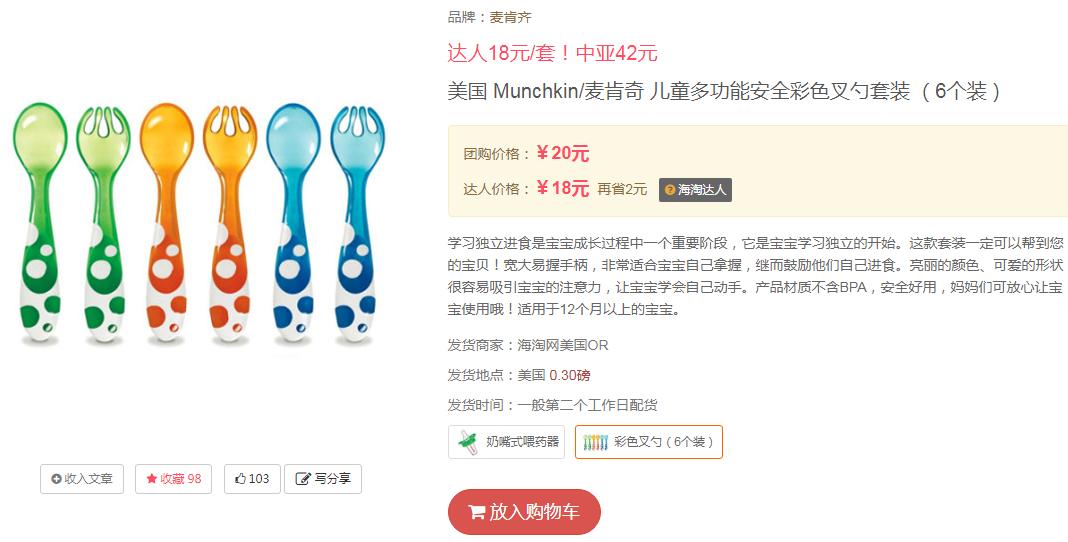Select the 彩色叉勺（6个装）product option
Screen dimensions: 1068x542
648,442
